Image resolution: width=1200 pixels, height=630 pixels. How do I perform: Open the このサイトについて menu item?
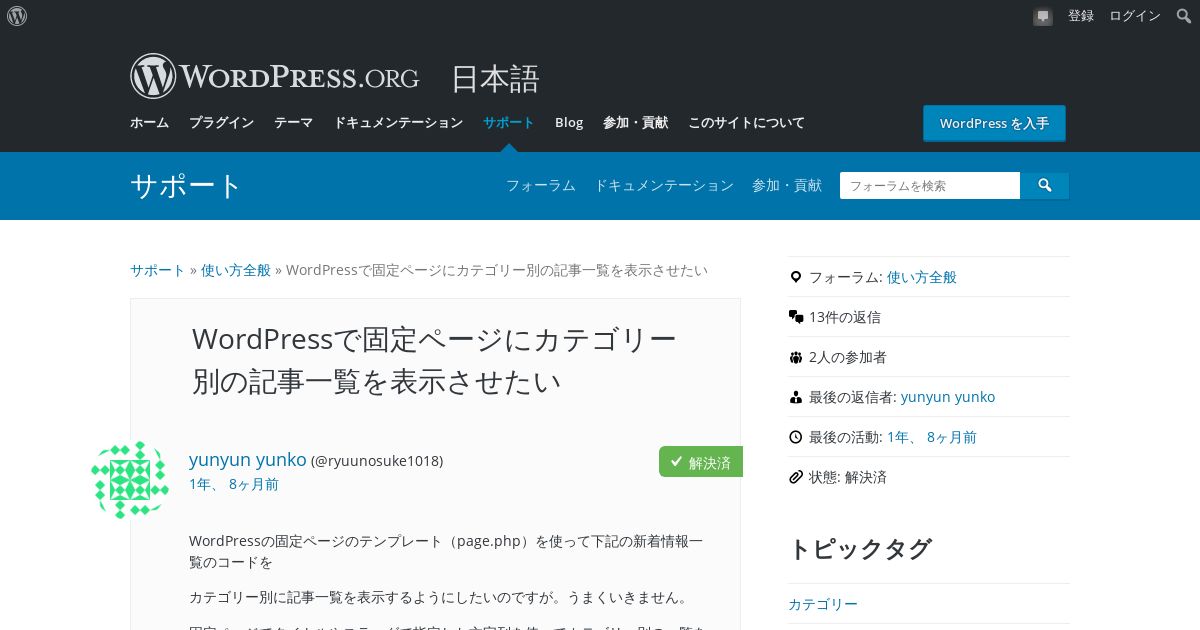coord(746,123)
